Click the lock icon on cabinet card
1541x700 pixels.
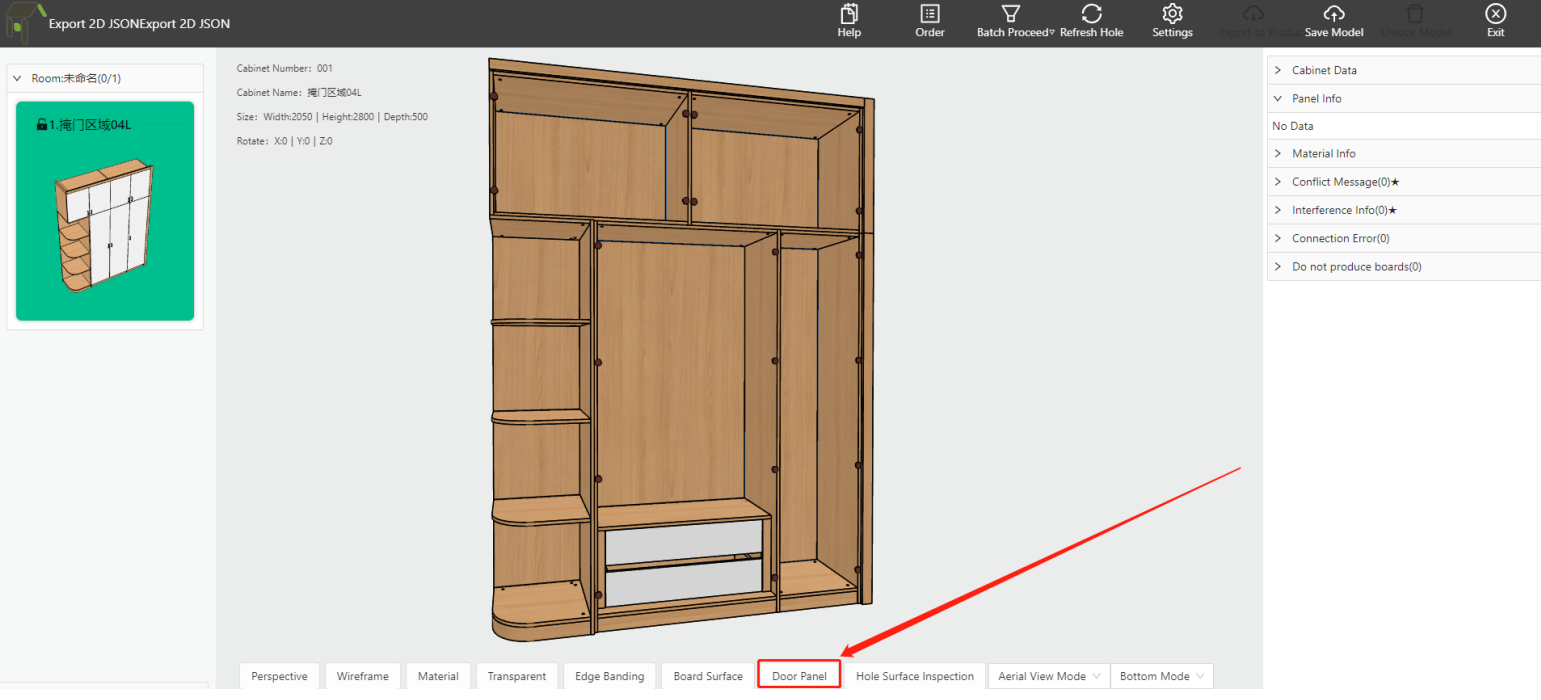click(42, 125)
